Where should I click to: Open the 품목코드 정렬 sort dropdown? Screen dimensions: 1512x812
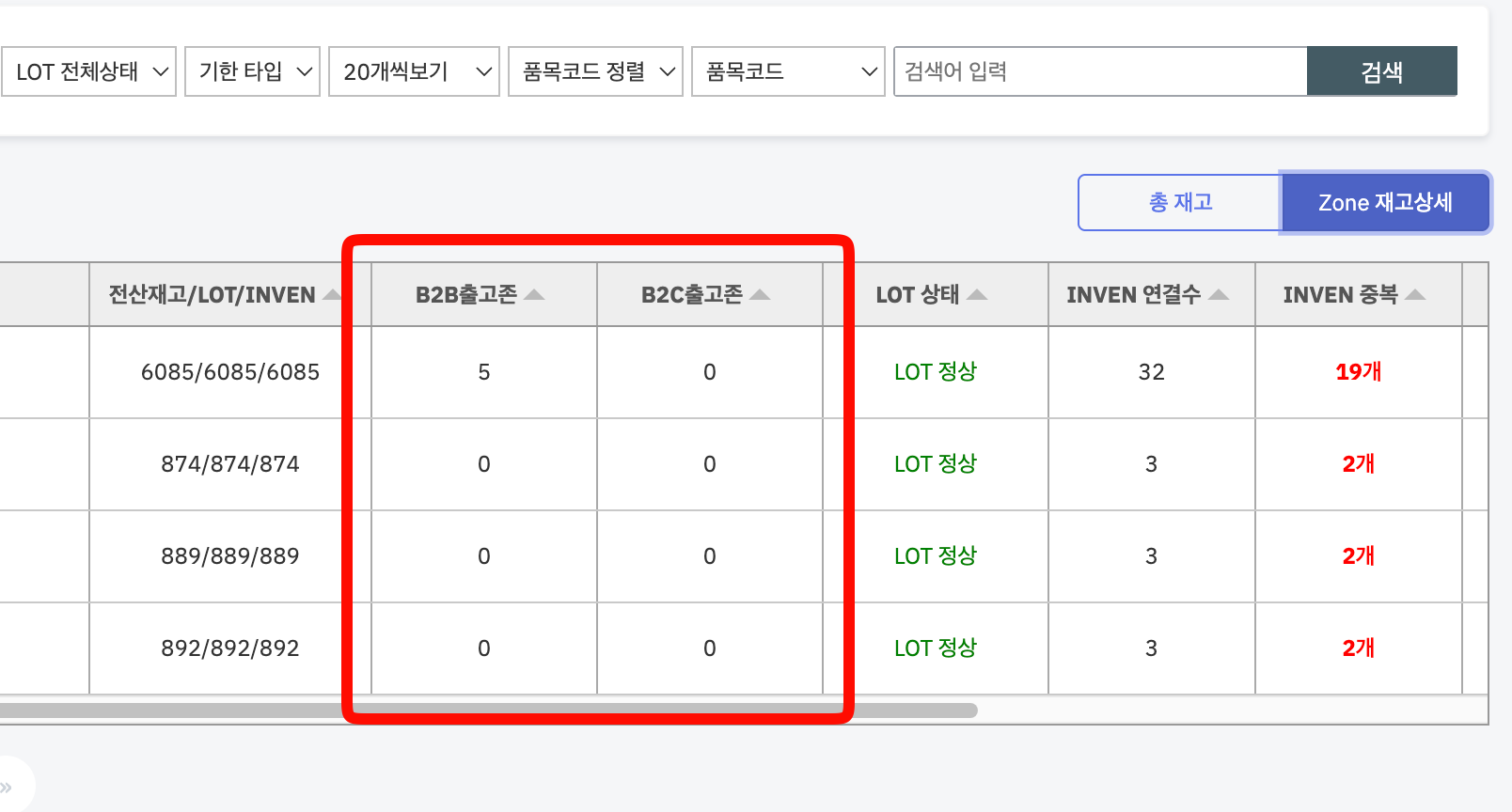(595, 71)
